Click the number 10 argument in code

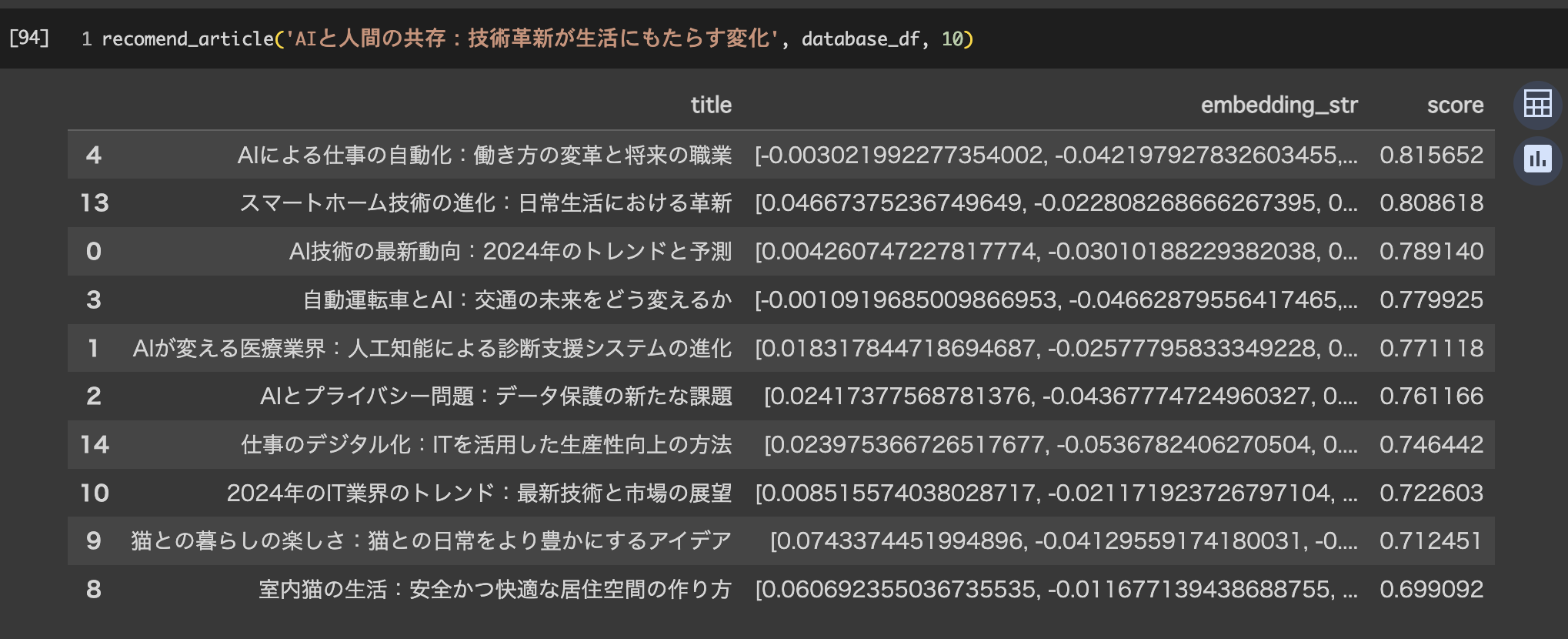pos(952,39)
